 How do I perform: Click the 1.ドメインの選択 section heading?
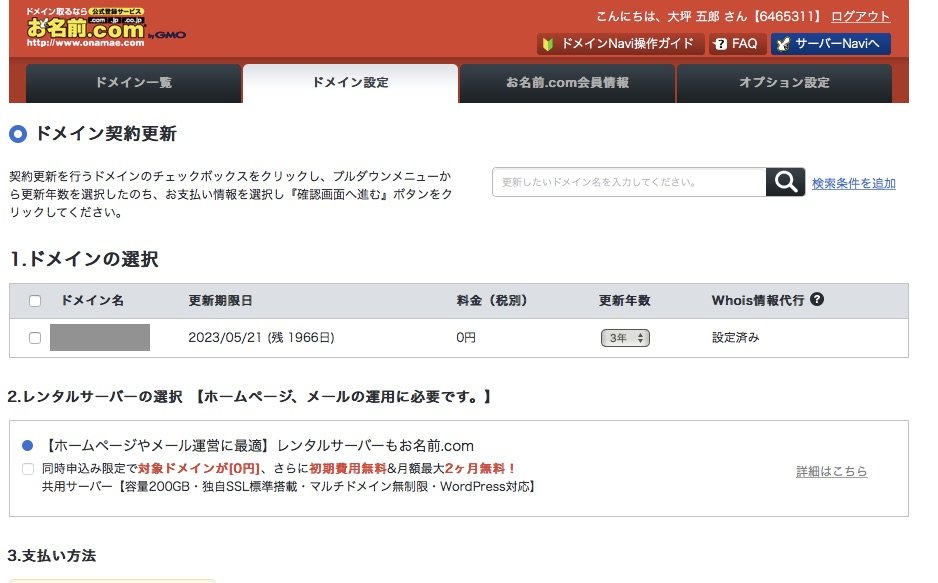coord(84,259)
